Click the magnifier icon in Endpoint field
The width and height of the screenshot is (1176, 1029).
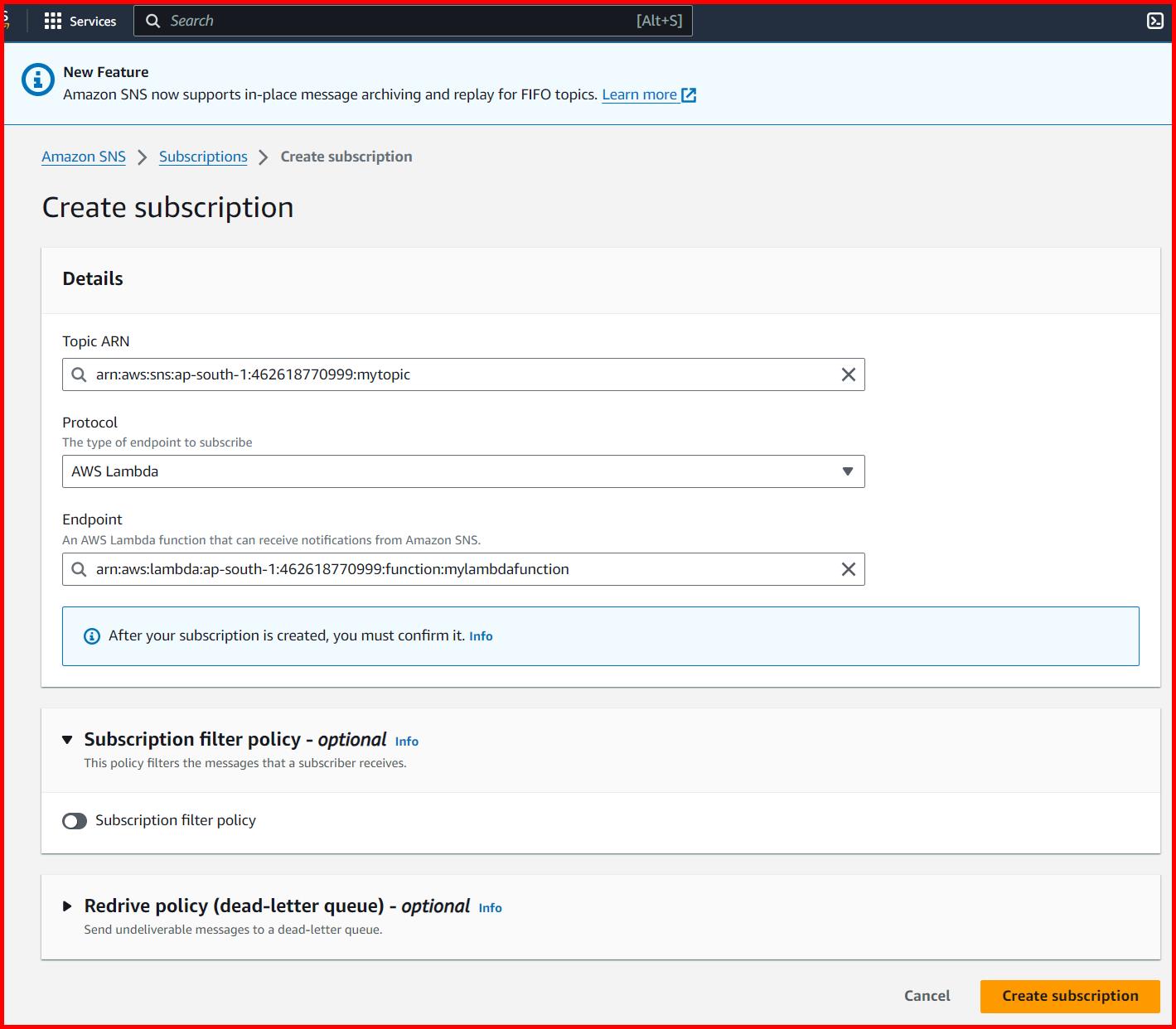click(x=79, y=569)
